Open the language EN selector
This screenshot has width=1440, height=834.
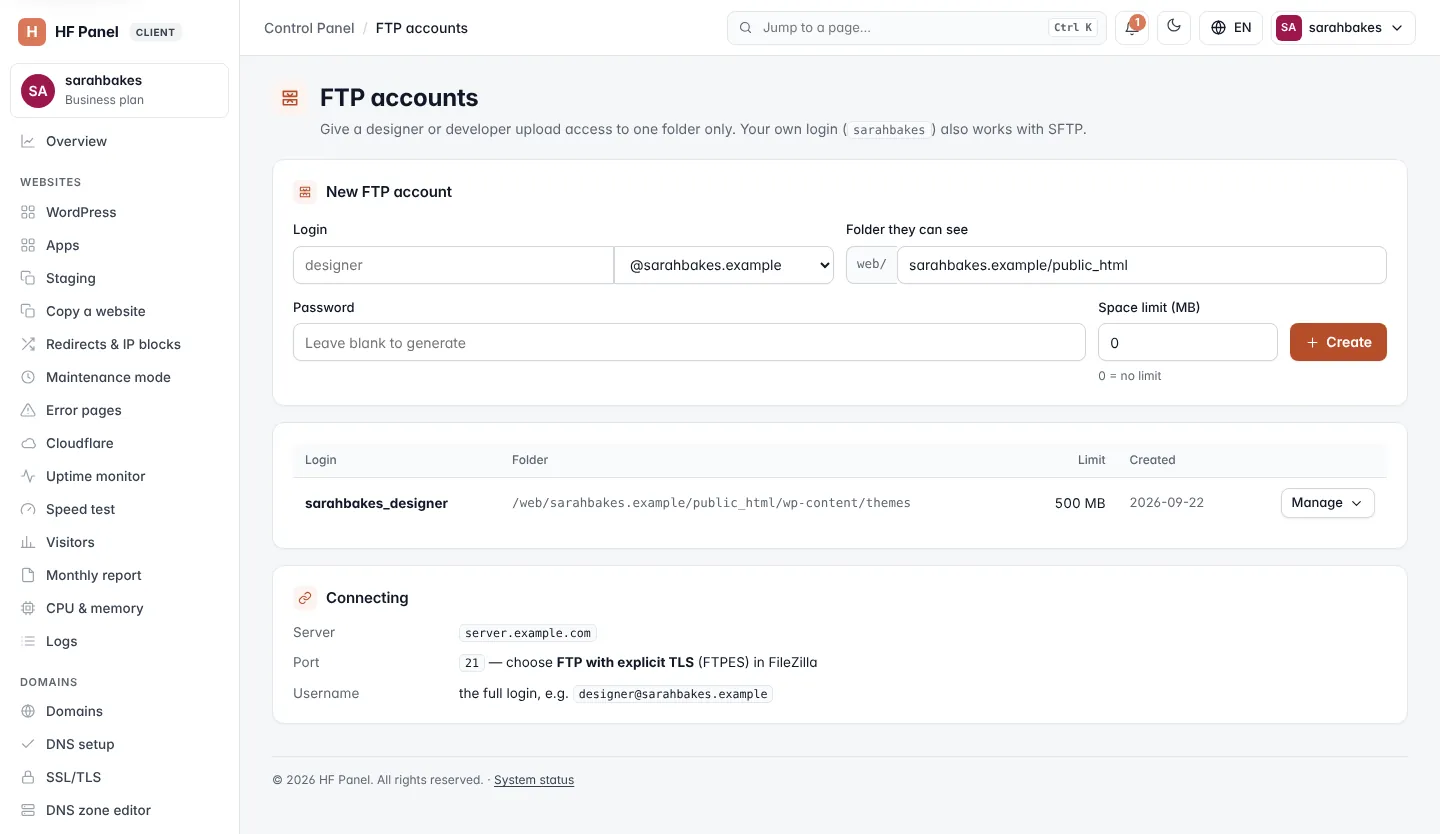click(x=1231, y=28)
